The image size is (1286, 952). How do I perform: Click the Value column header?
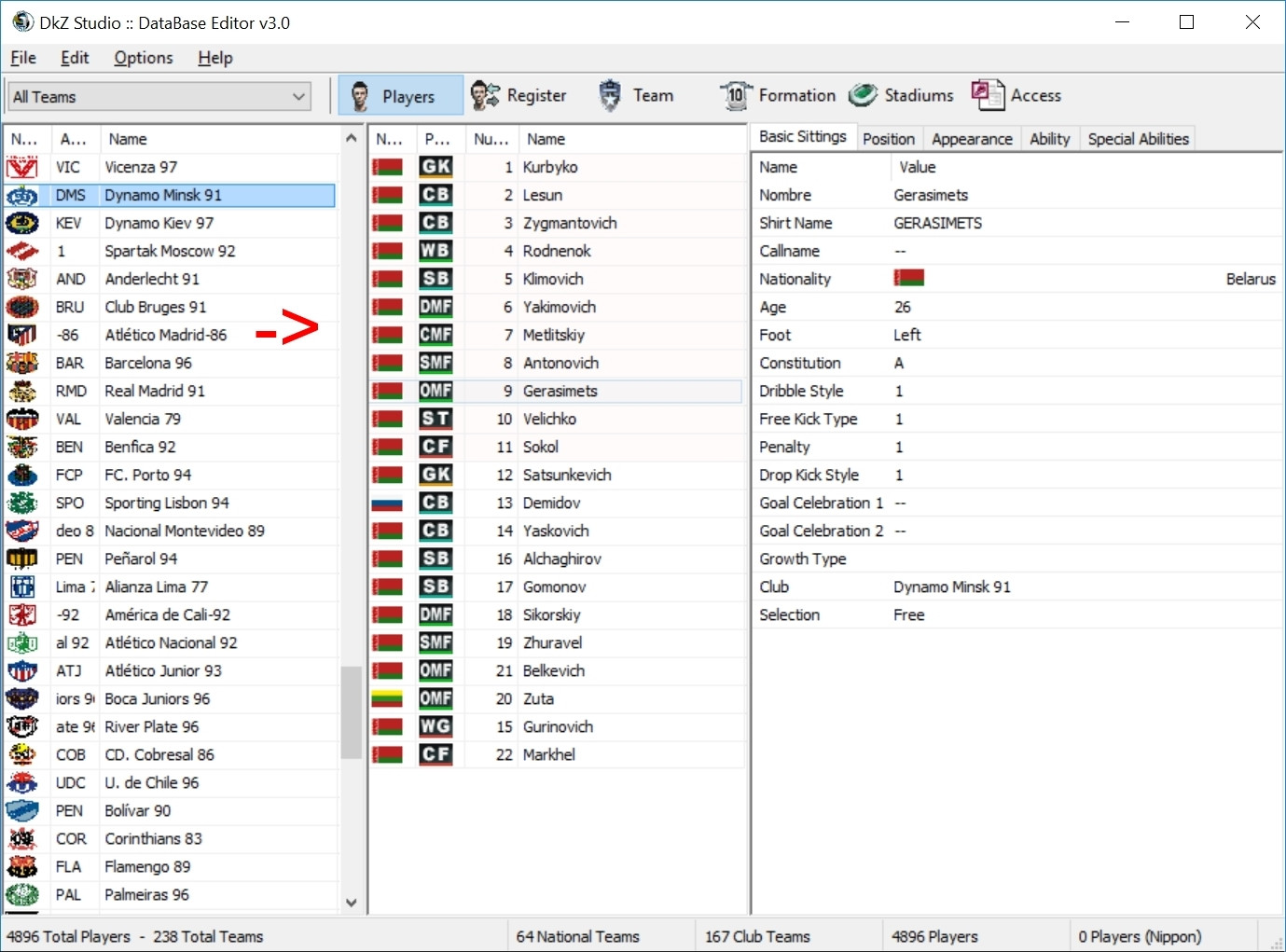tap(1086, 167)
